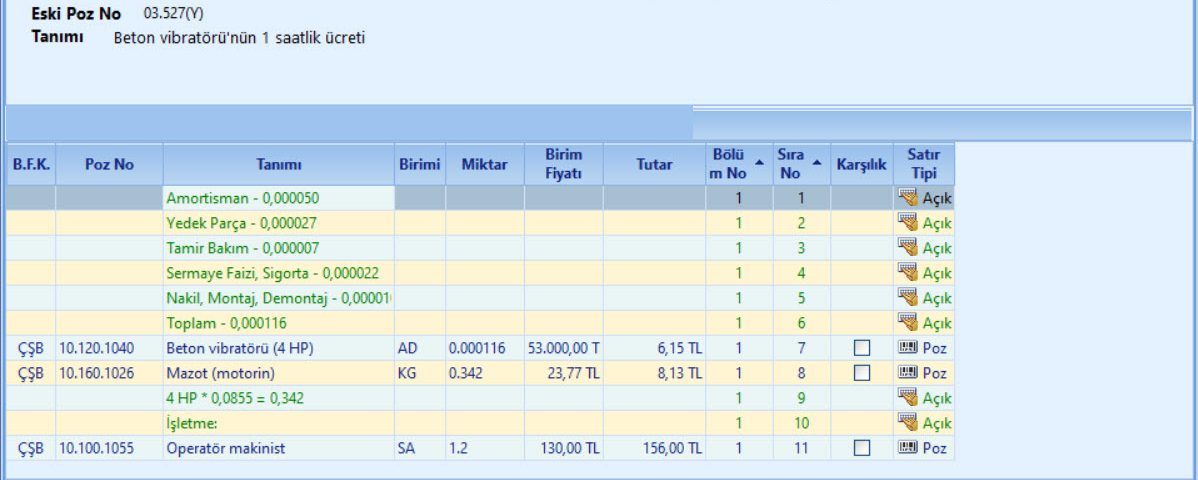Viewport: 1198px width, 480px height.
Task: Click the Poz No column header
Action: point(109,165)
